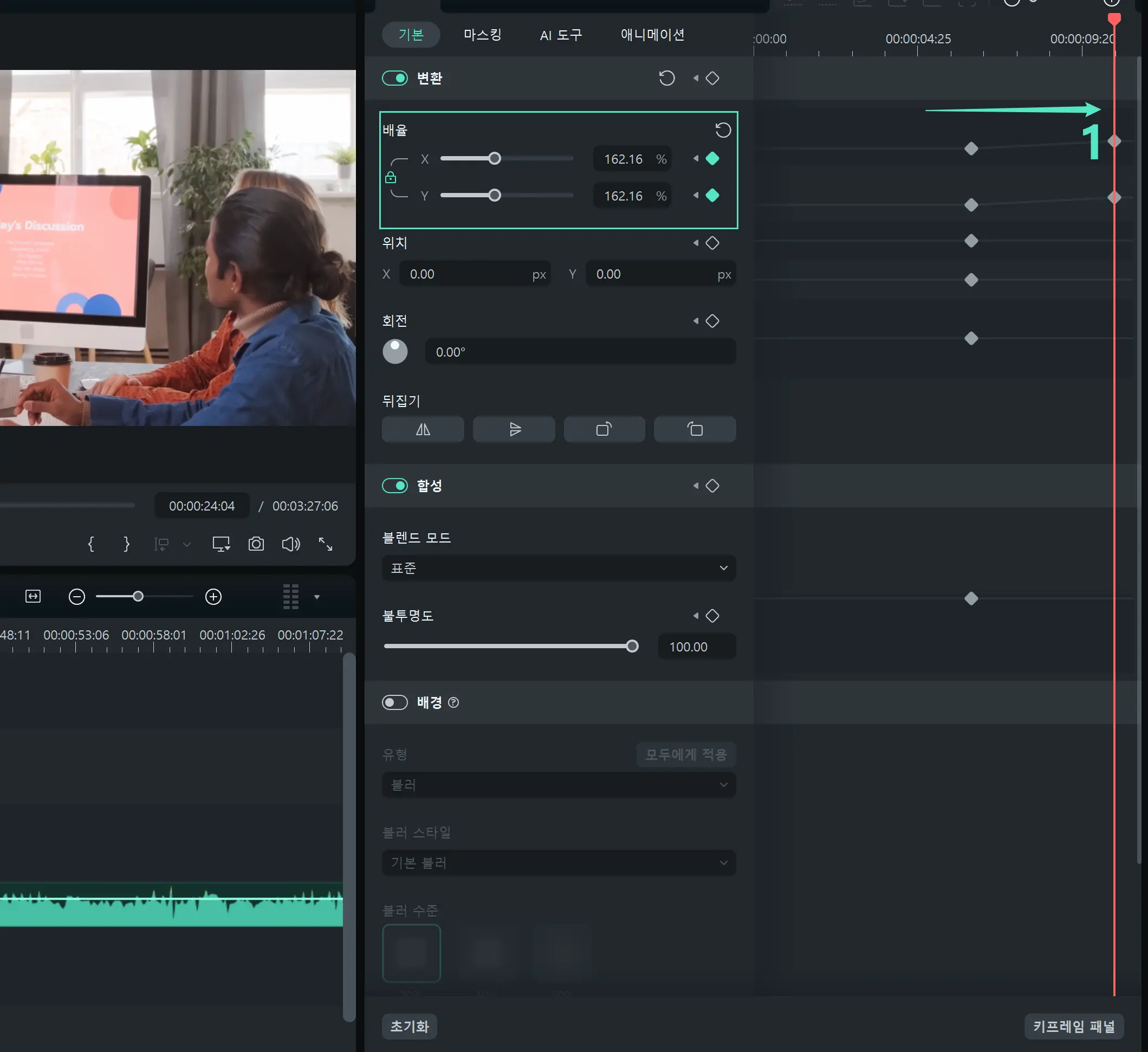Adjust the 불투명도 slider
The height and width of the screenshot is (1052, 1148).
(511, 646)
